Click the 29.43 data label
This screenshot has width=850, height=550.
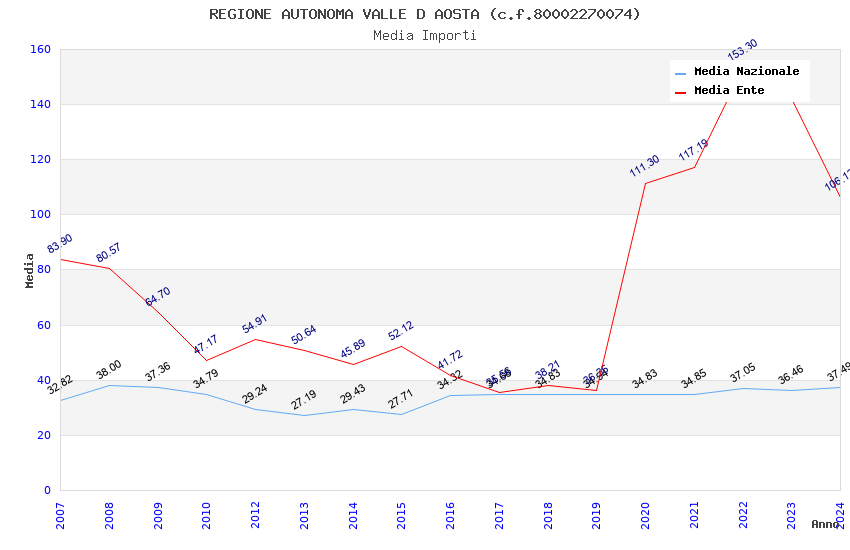[x=353, y=394]
